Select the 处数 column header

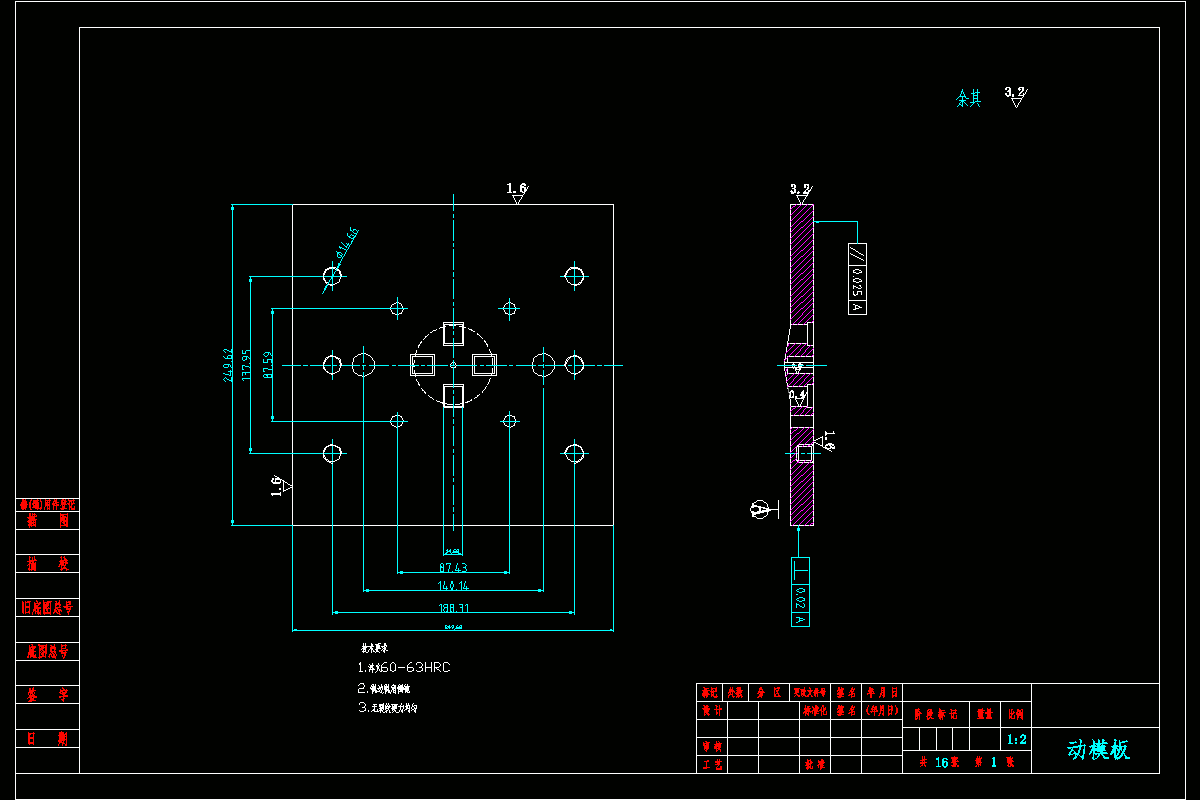[736, 692]
